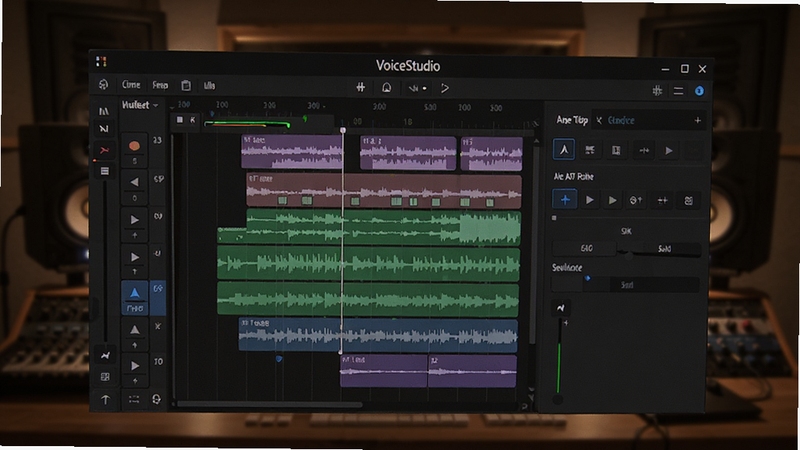Viewport: 800px width, 450px height.
Task: Click the VoiceStudio app logo icon
Action: click(101, 62)
